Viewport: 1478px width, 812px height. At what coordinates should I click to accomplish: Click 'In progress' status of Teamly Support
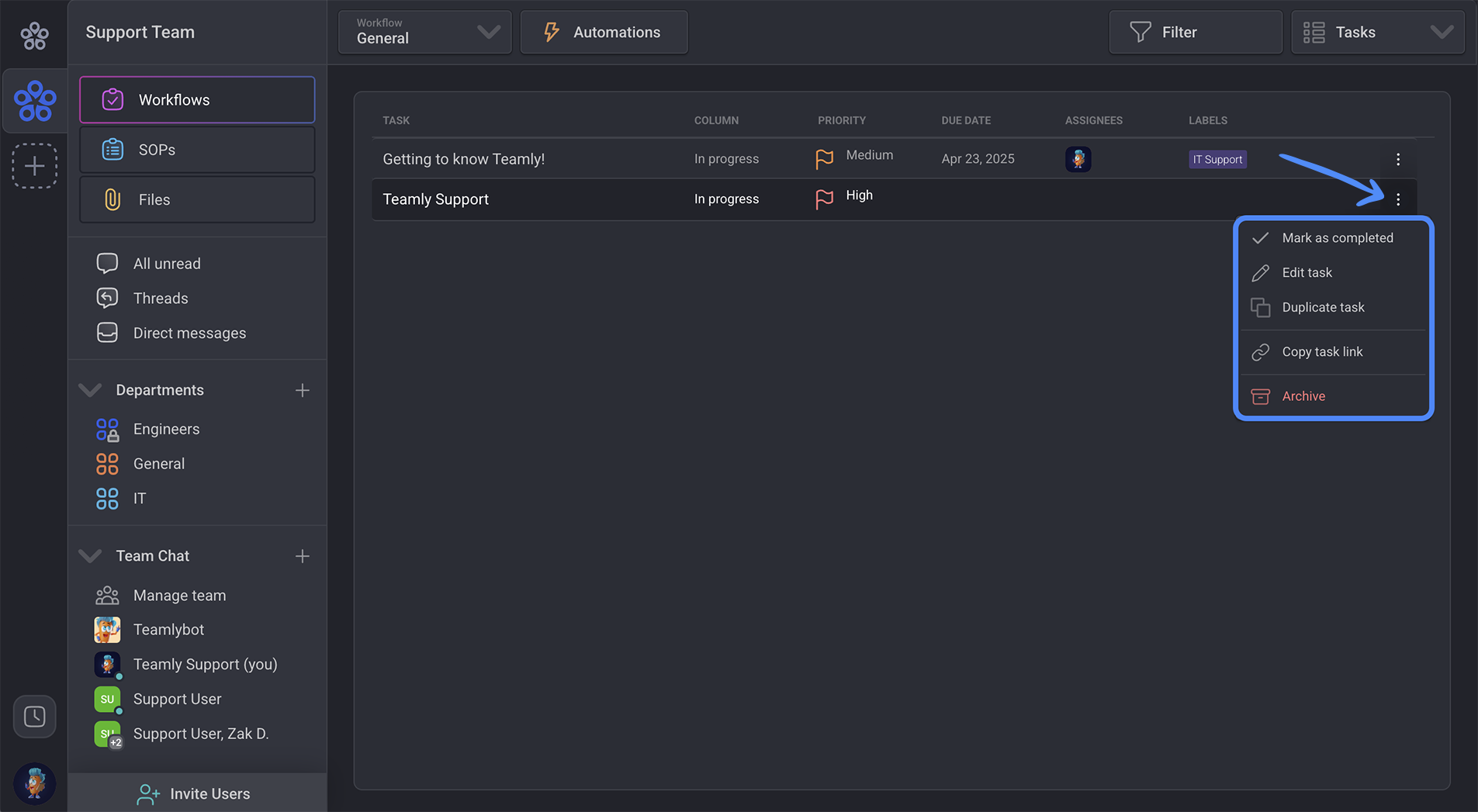726,199
